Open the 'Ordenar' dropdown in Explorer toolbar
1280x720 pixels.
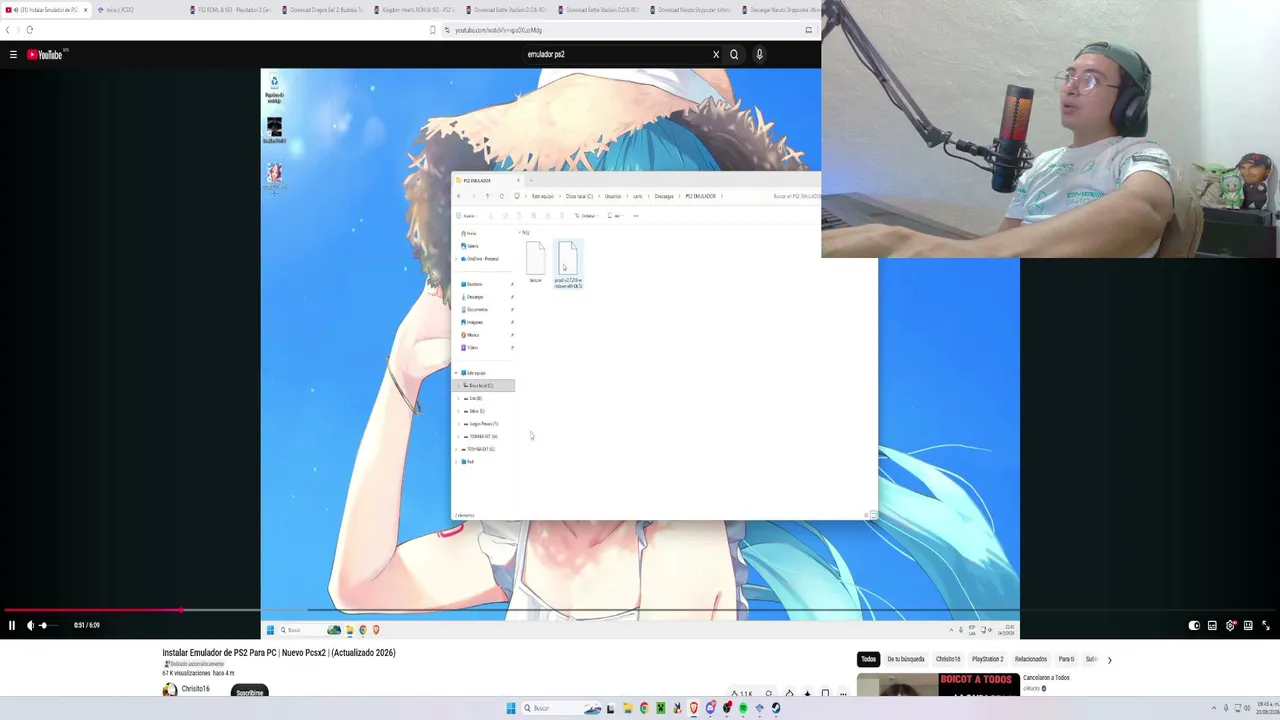585,216
